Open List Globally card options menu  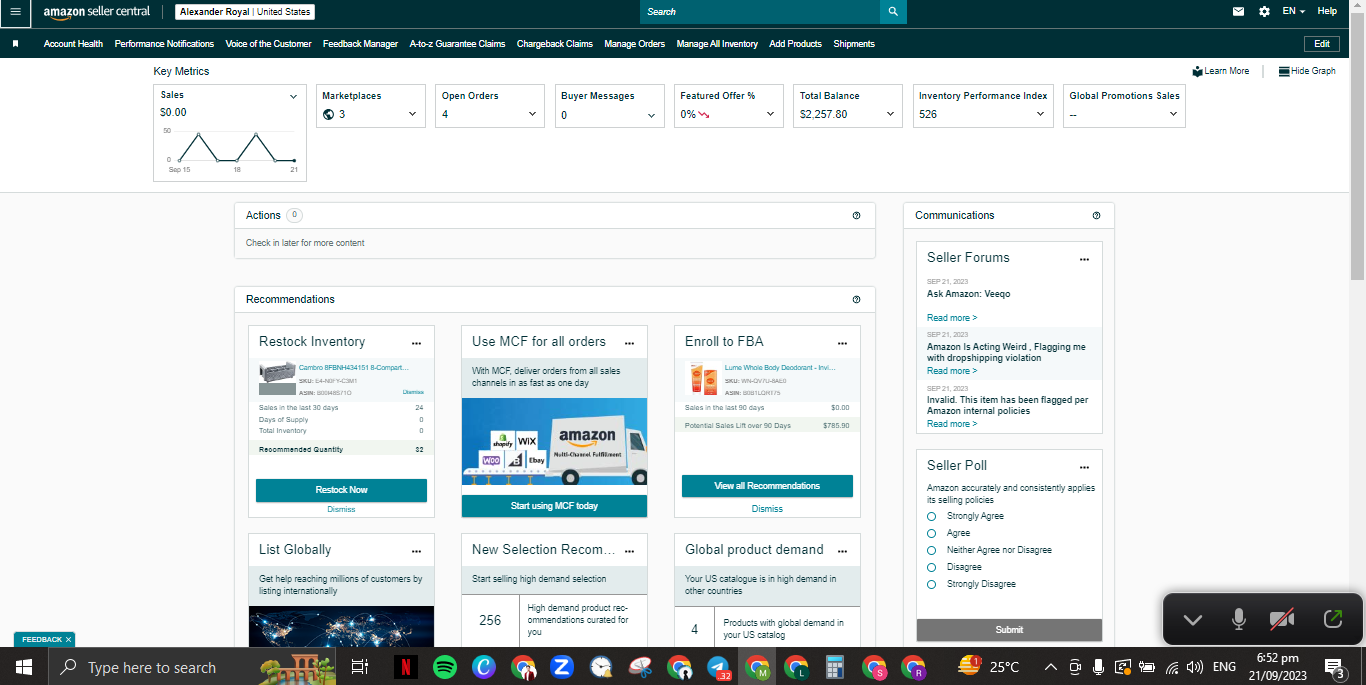pyautogui.click(x=416, y=551)
